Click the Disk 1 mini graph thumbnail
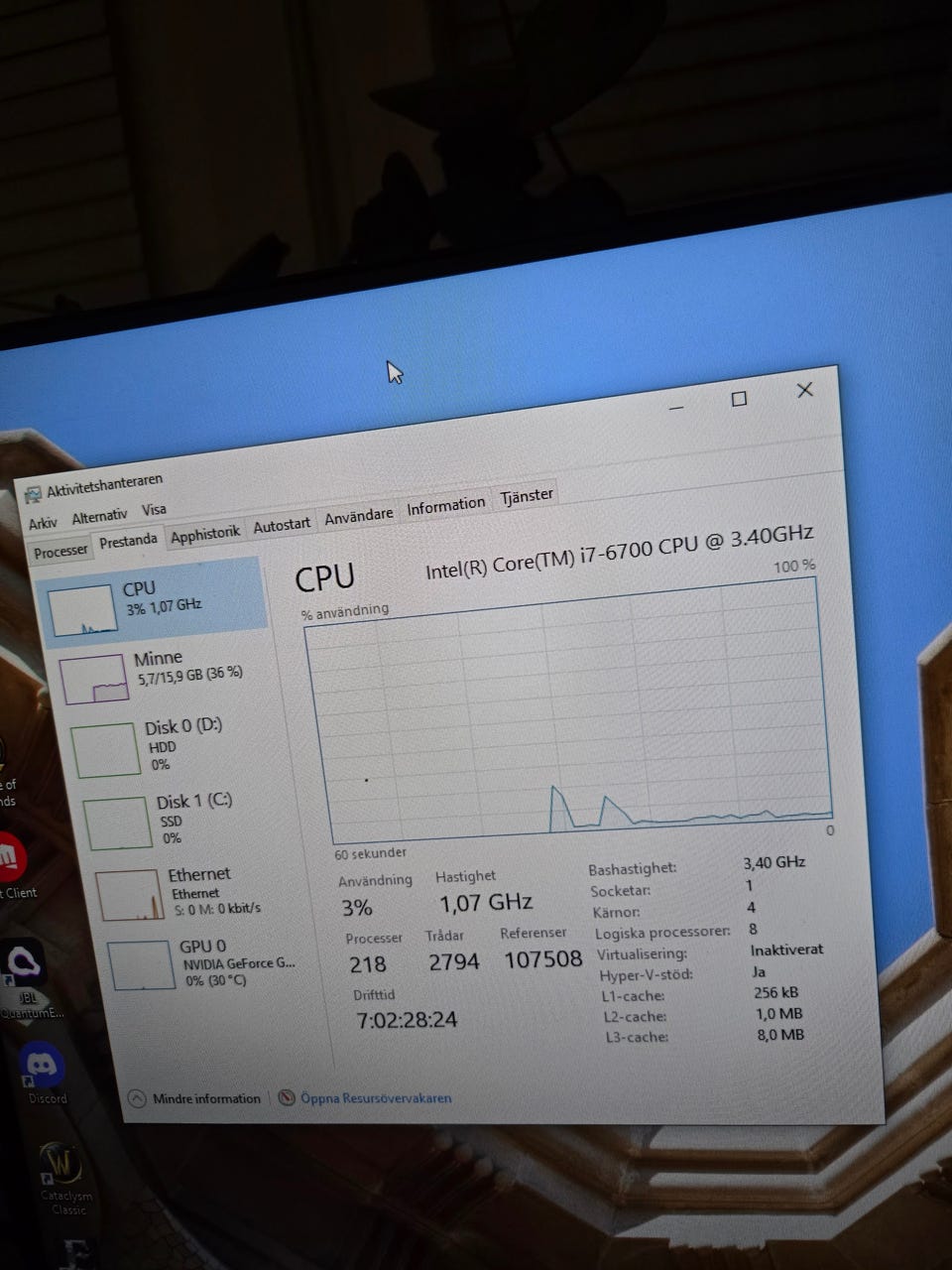This screenshot has height=1270, width=952. point(118,824)
